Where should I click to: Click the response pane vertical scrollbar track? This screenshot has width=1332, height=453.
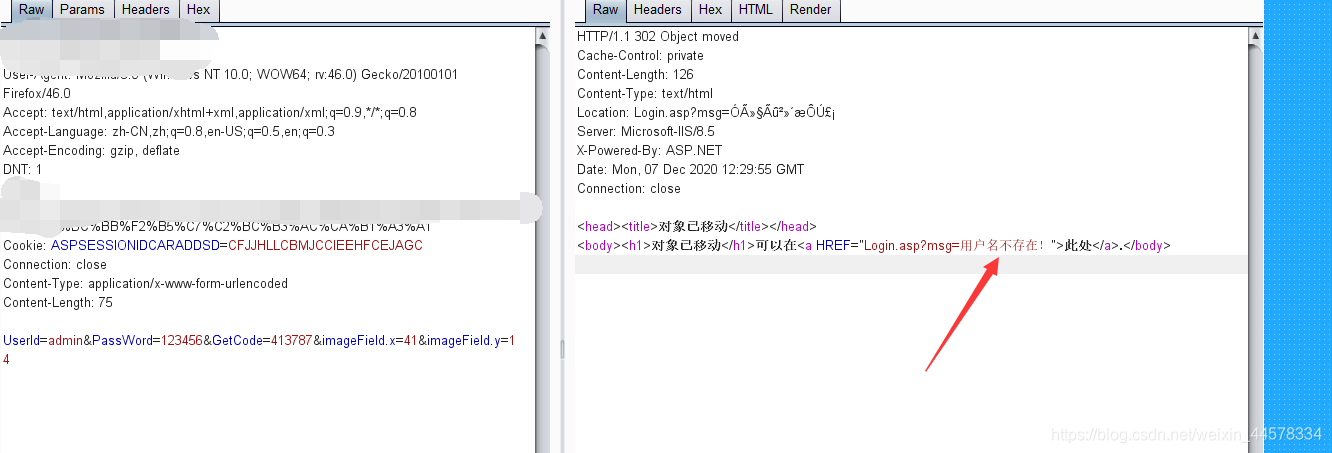click(x=1256, y=248)
